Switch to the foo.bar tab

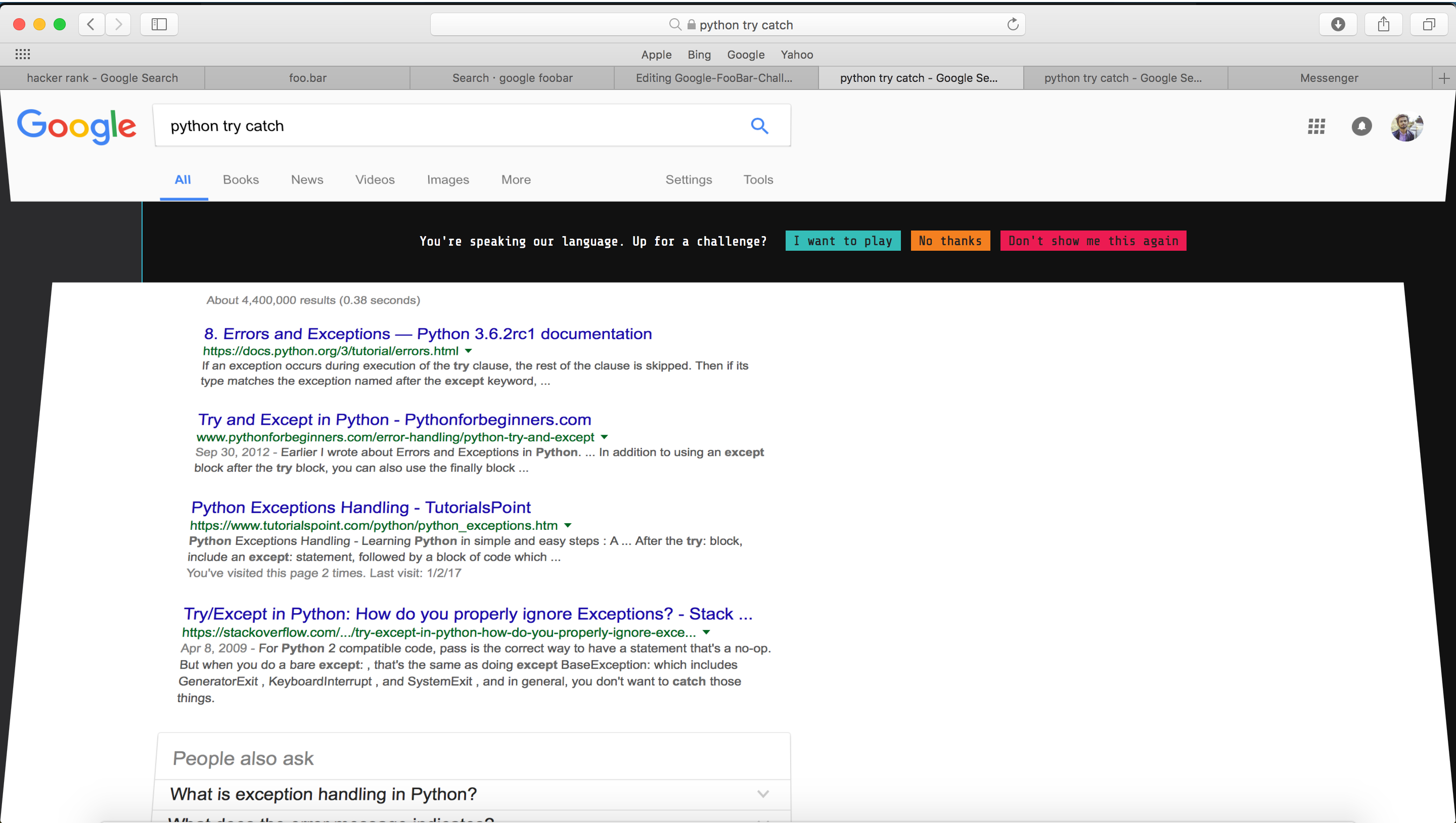(x=307, y=78)
